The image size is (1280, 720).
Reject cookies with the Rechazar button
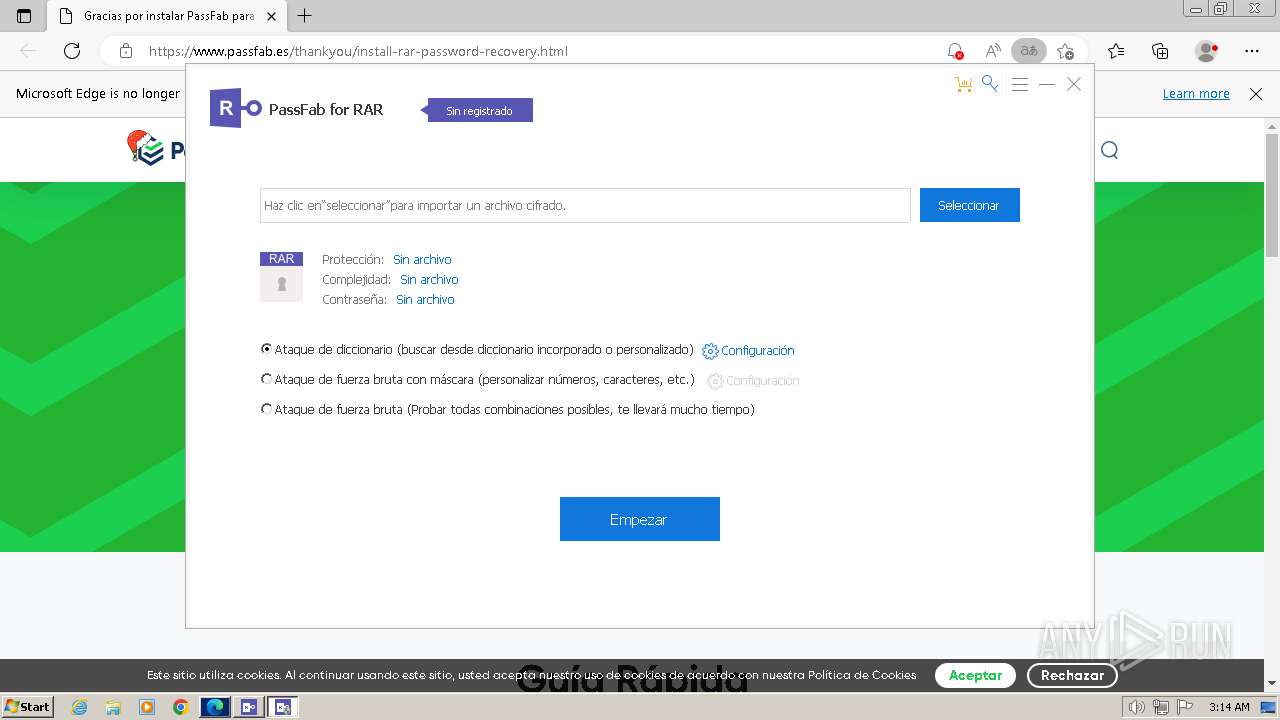click(x=1072, y=676)
